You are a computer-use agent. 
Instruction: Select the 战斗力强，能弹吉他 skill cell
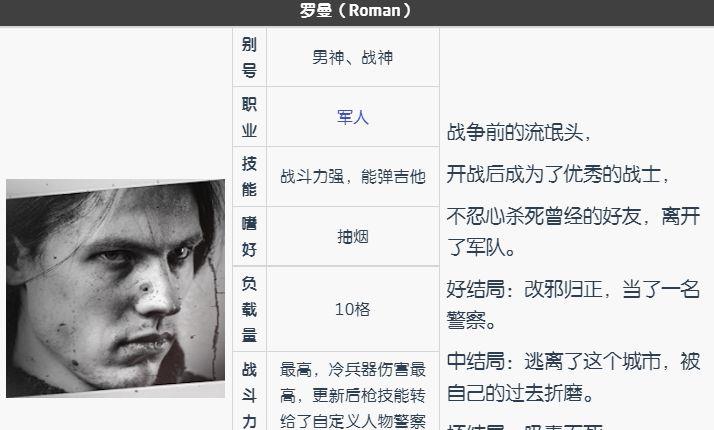coord(353,176)
